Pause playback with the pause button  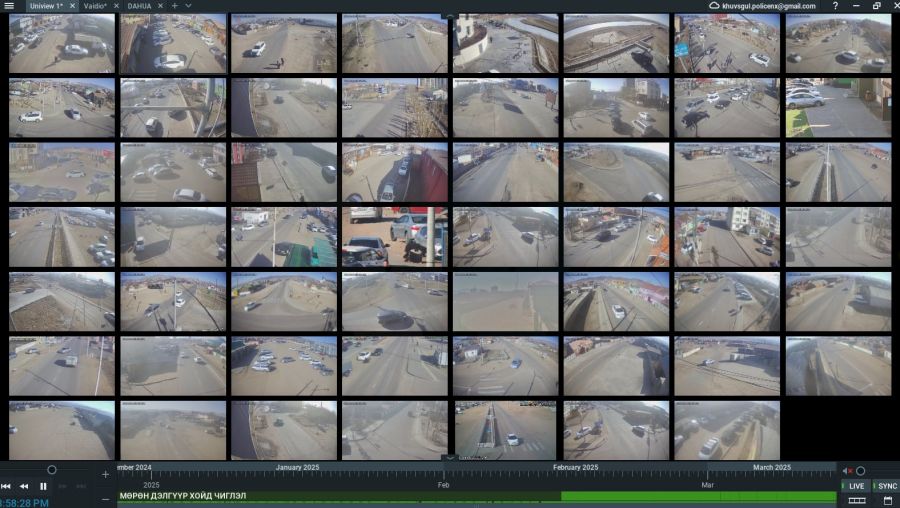point(43,486)
